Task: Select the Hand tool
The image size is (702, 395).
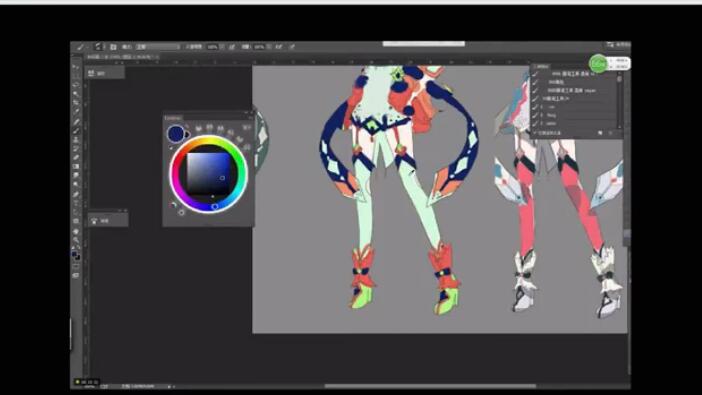Action: tap(76, 231)
